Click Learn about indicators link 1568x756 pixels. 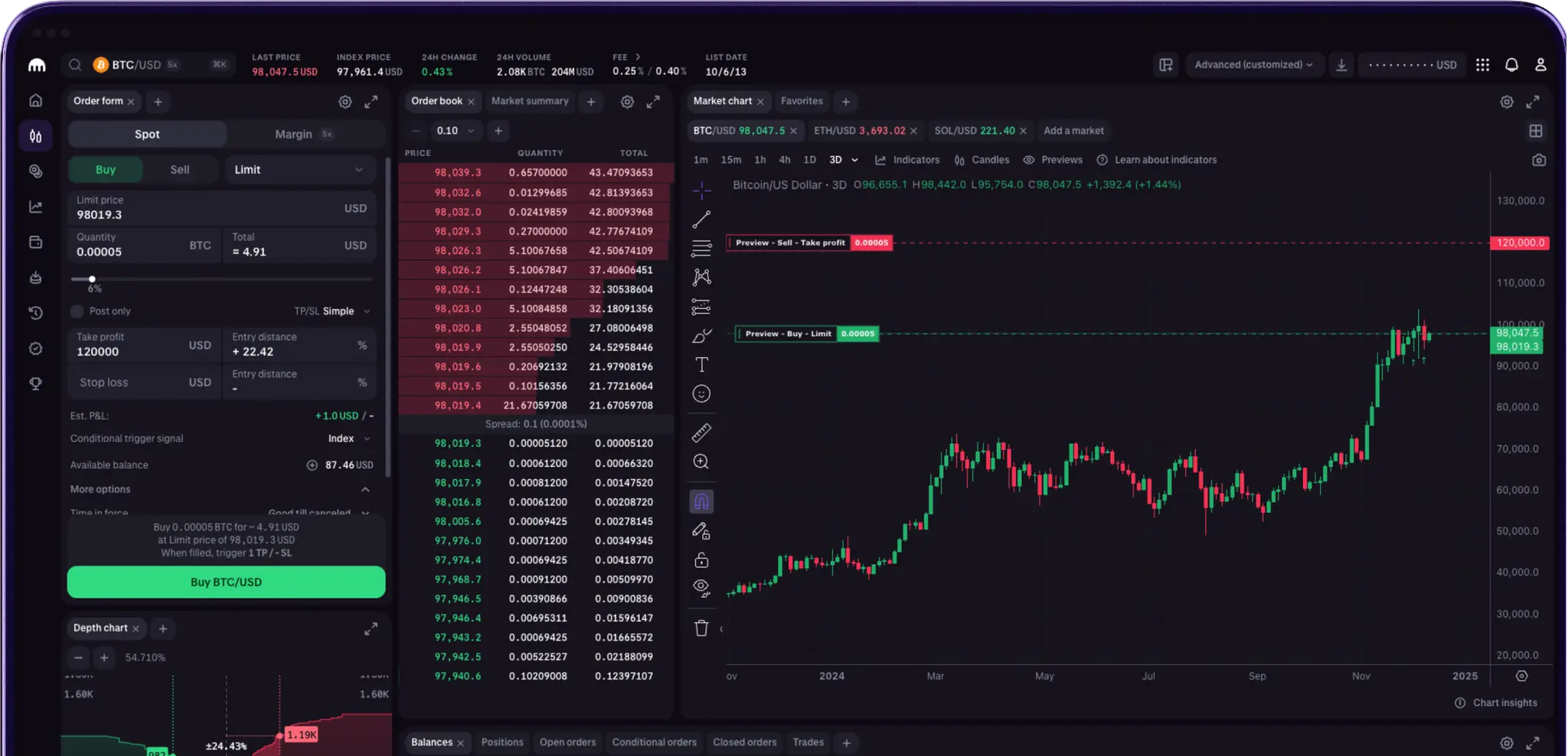1165,160
